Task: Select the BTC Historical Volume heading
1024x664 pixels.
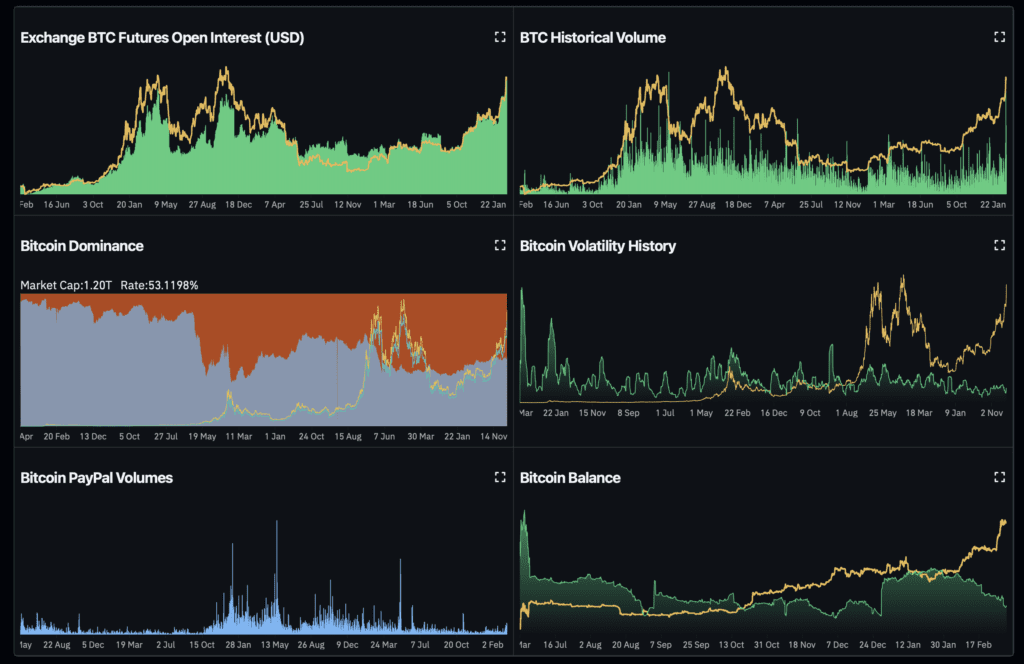Action: [x=592, y=38]
